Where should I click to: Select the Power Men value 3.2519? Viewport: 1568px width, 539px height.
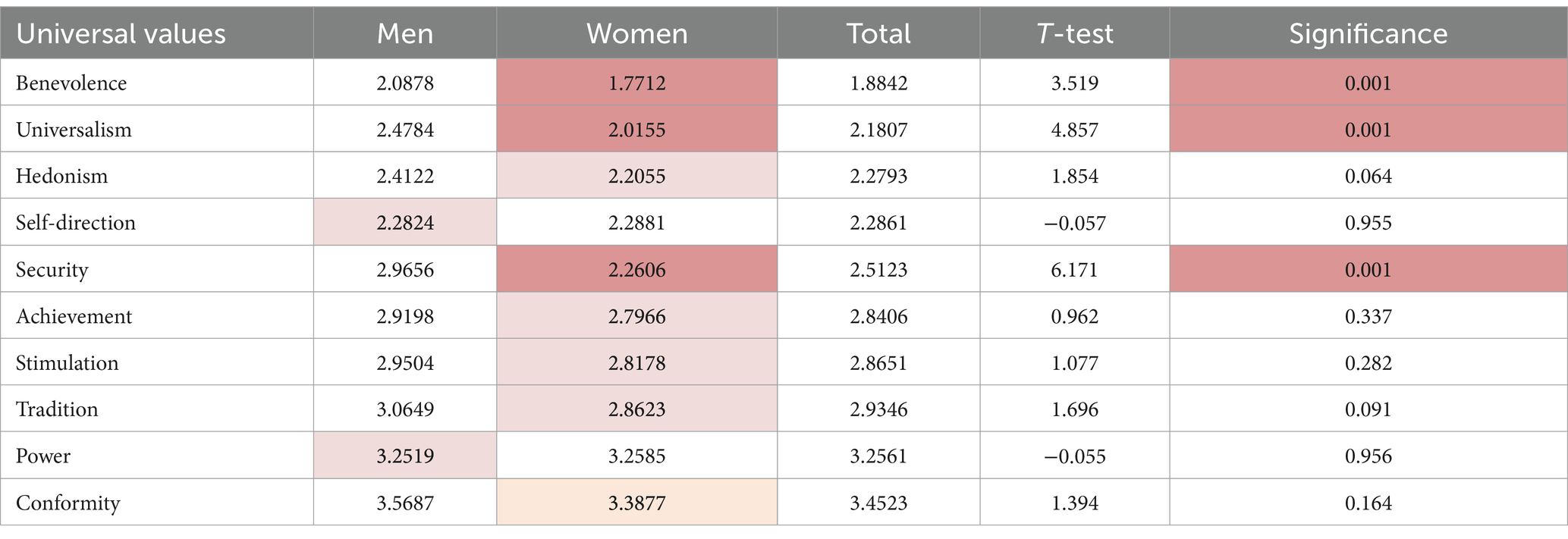(x=405, y=456)
